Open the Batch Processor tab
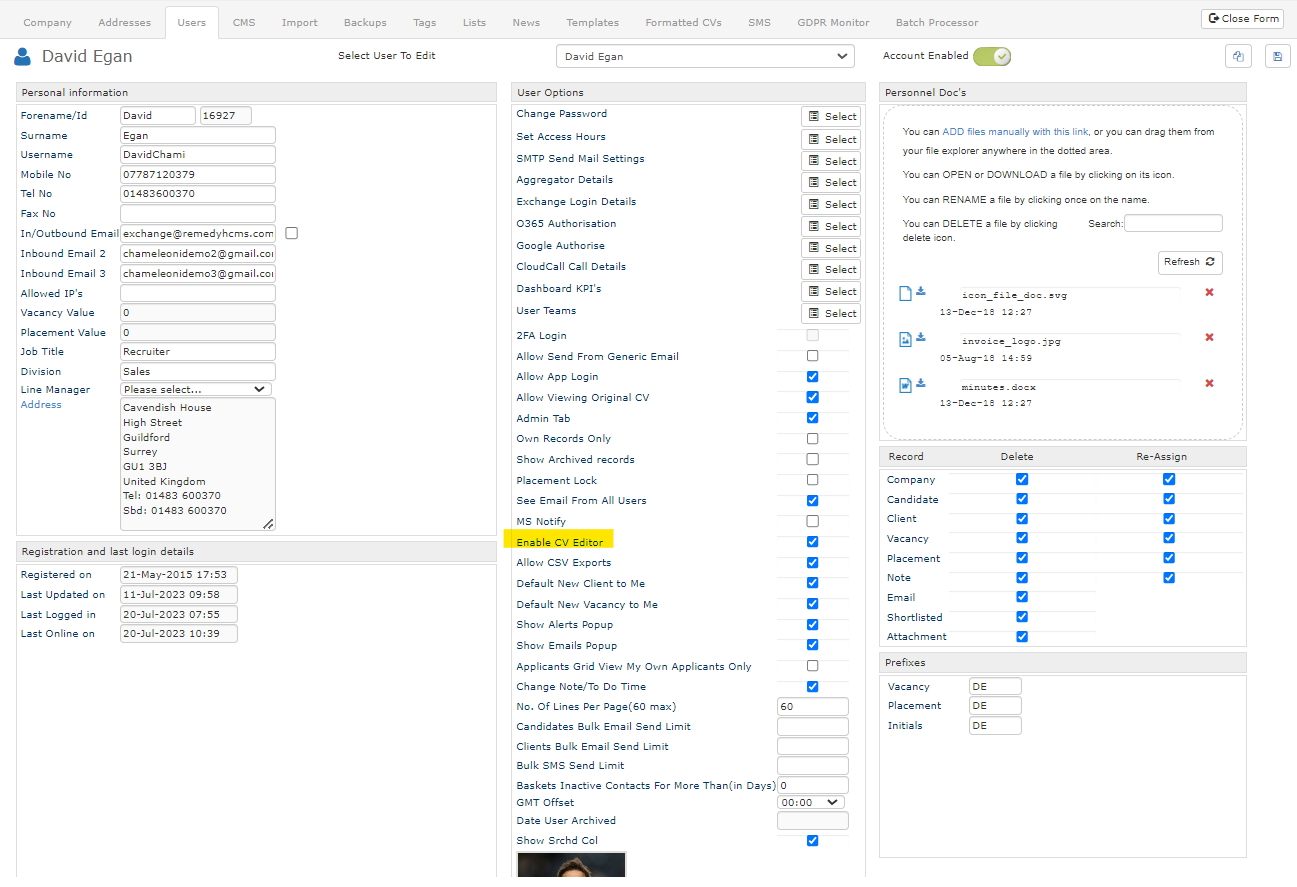The width and height of the screenshot is (1297, 887). [x=937, y=22]
